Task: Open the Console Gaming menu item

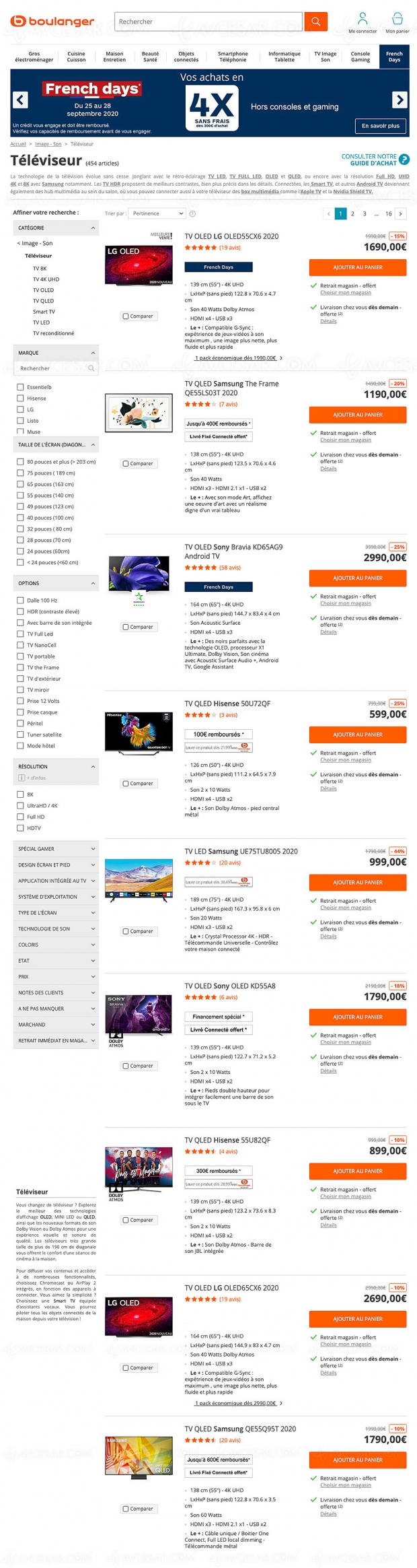Action: (361, 57)
